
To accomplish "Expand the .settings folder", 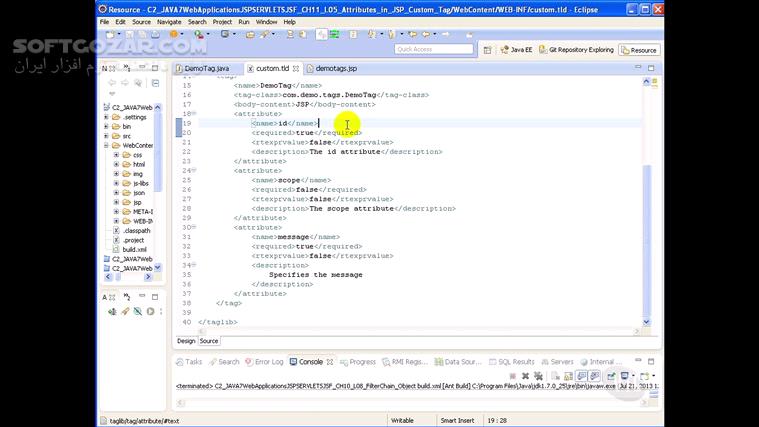I will pyautogui.click(x=106, y=117).
